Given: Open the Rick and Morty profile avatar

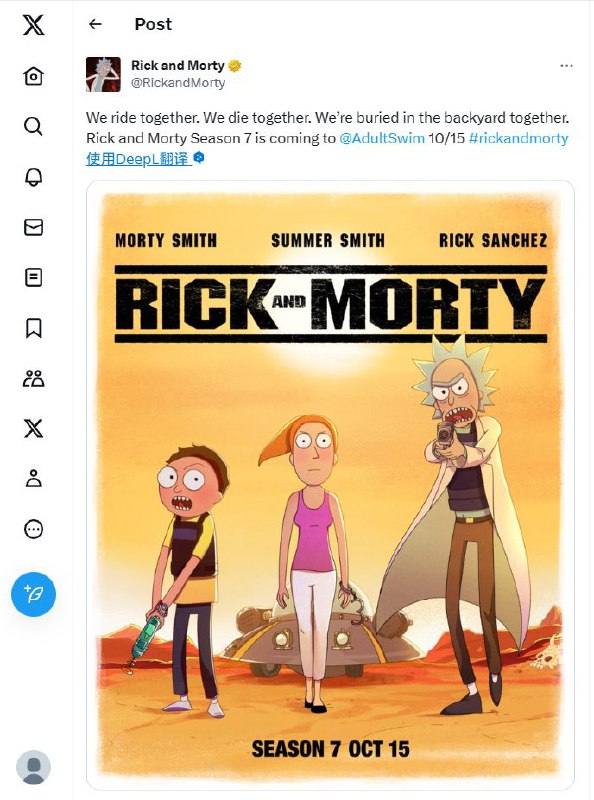Looking at the screenshot, I should (104, 74).
